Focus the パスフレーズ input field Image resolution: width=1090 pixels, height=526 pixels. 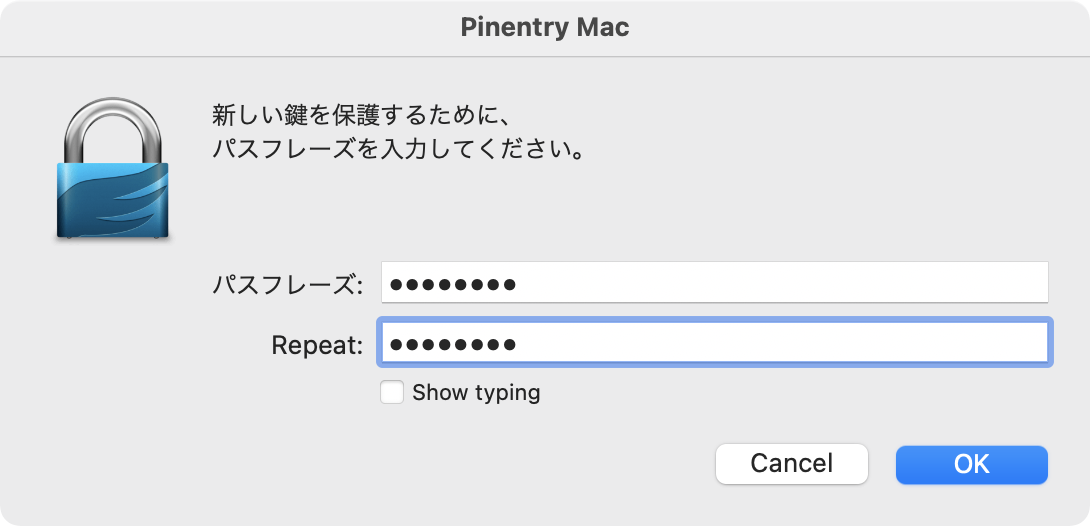(715, 283)
